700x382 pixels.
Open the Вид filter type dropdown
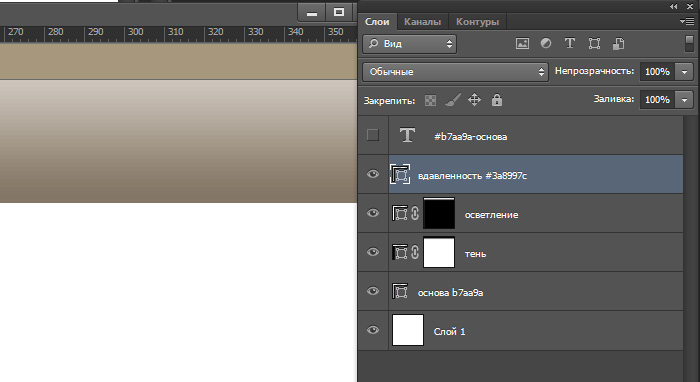click(x=409, y=44)
